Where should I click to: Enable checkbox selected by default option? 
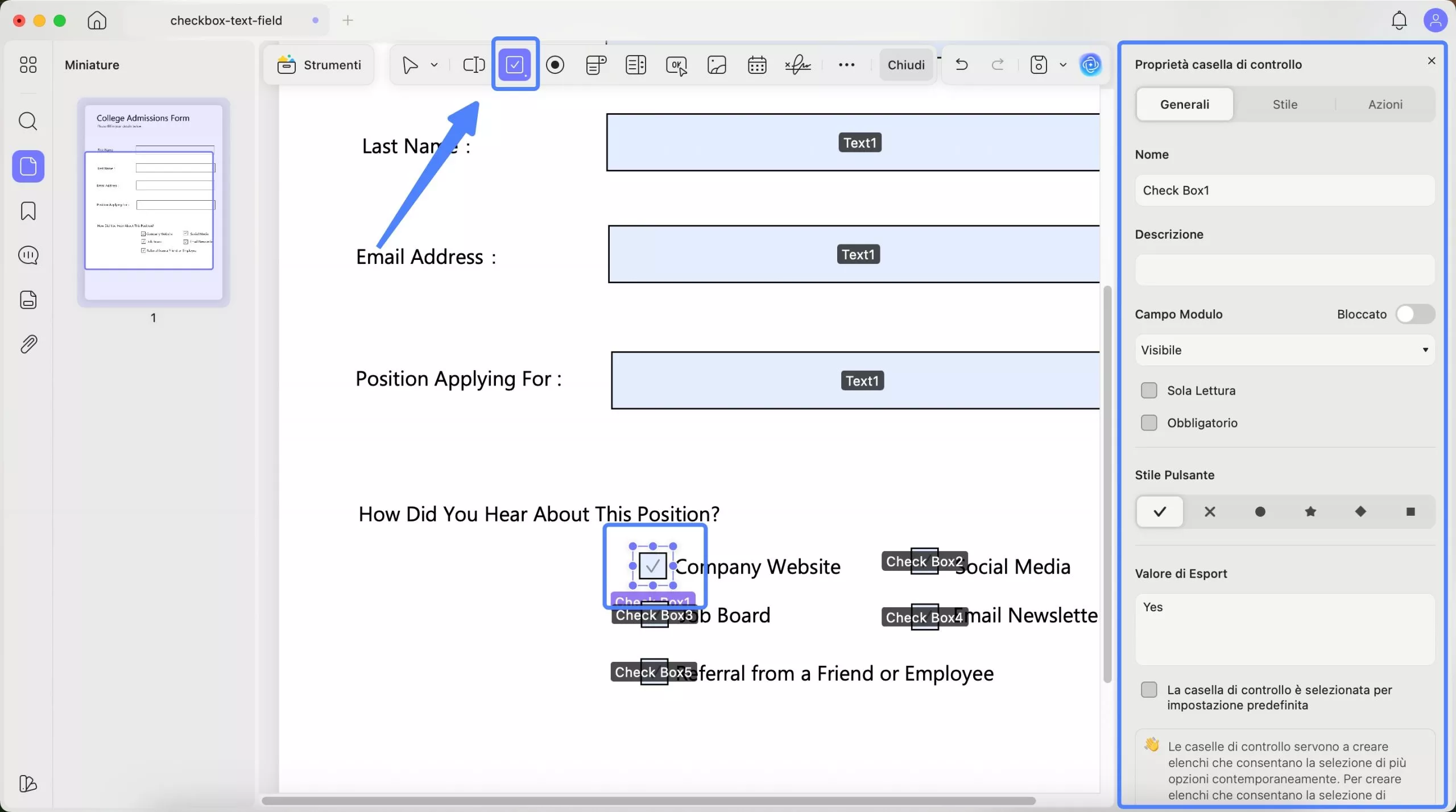point(1149,690)
